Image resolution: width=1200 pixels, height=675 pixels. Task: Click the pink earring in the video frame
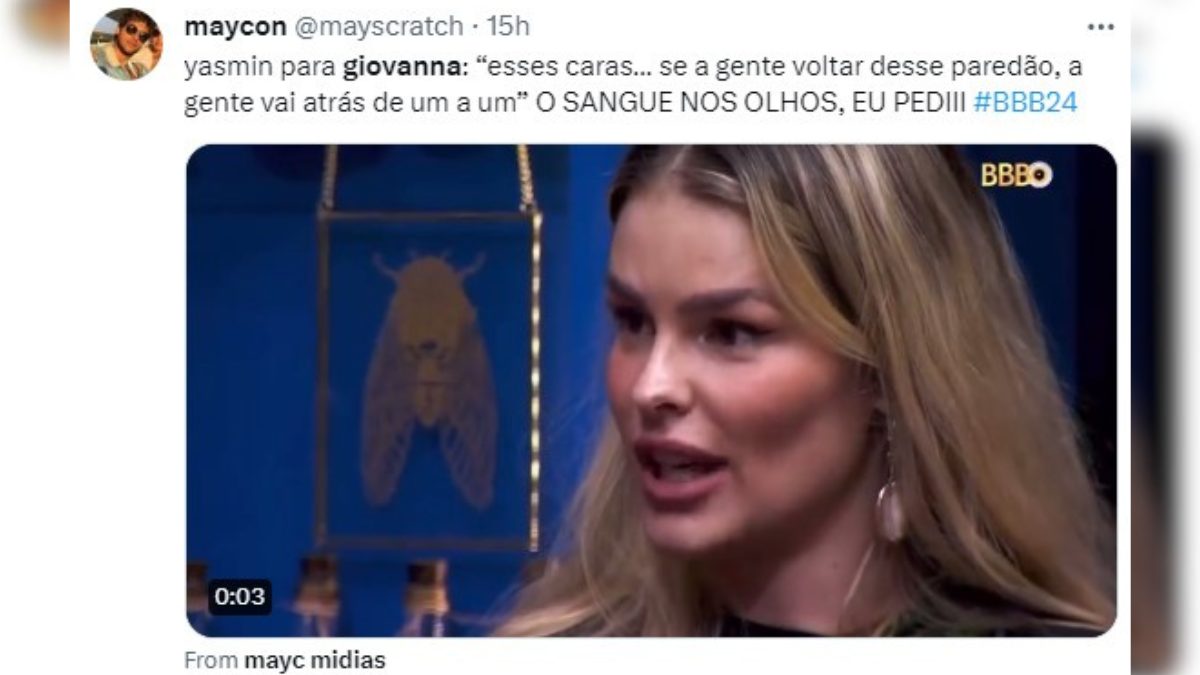click(889, 510)
